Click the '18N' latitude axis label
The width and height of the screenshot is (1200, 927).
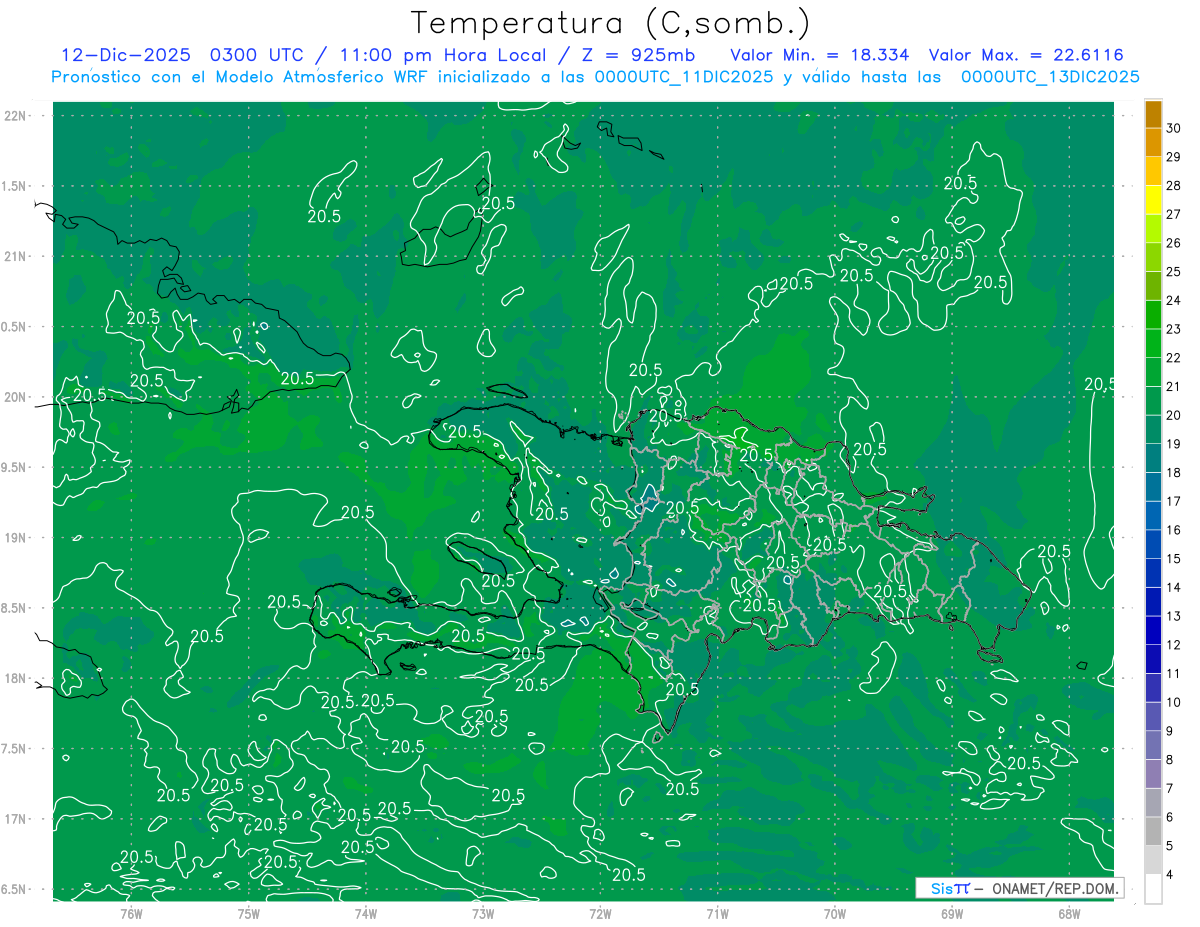15,678
